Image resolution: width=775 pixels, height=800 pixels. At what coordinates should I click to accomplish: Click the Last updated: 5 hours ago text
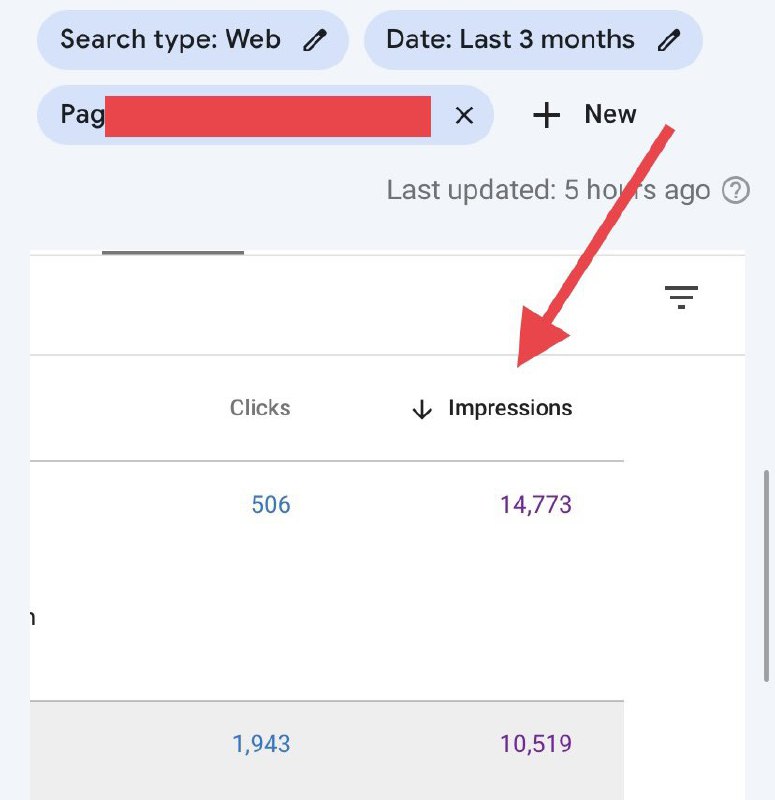tap(548, 190)
